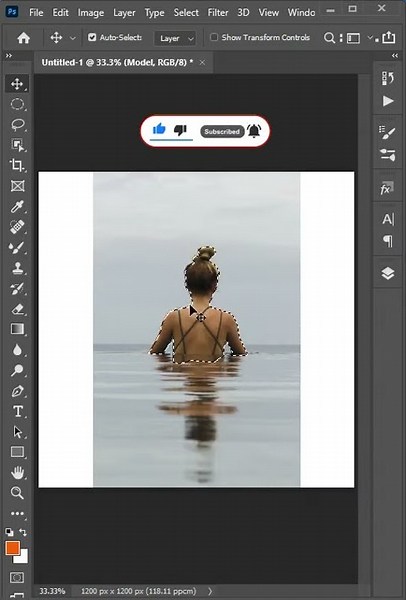Open the Filter menu

(218, 13)
